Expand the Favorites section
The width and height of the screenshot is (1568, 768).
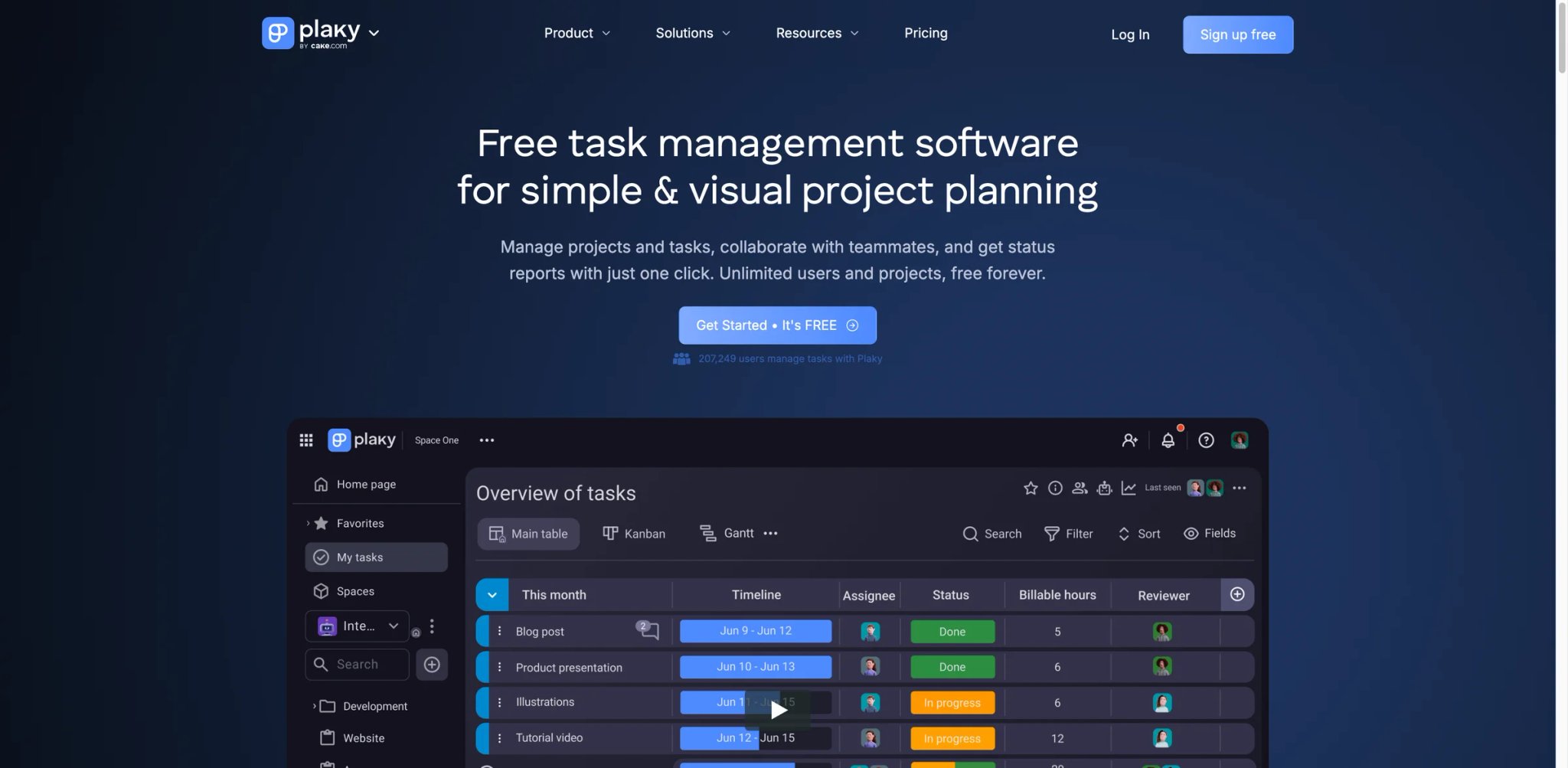pos(308,524)
